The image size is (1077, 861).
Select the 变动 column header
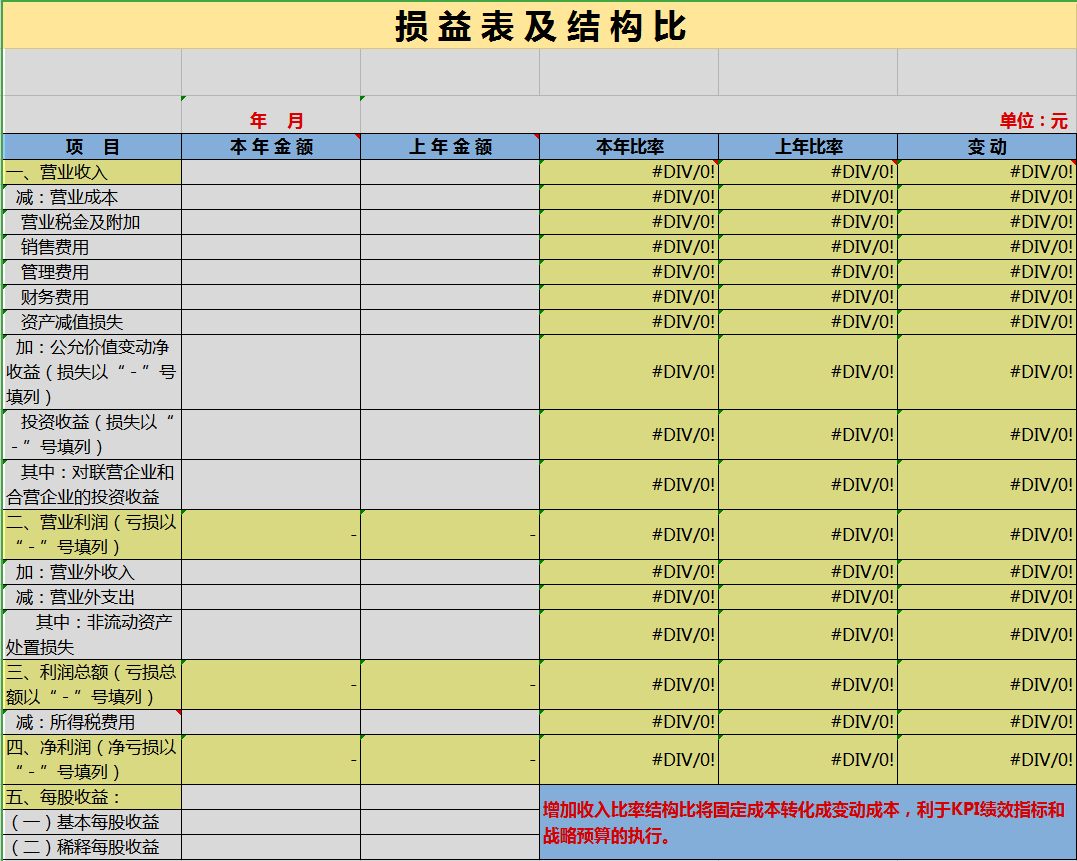pyautogui.click(x=987, y=147)
